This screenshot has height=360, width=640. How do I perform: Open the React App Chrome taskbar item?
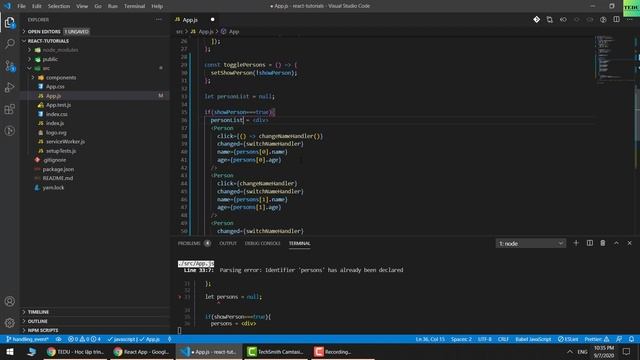(x=142, y=351)
